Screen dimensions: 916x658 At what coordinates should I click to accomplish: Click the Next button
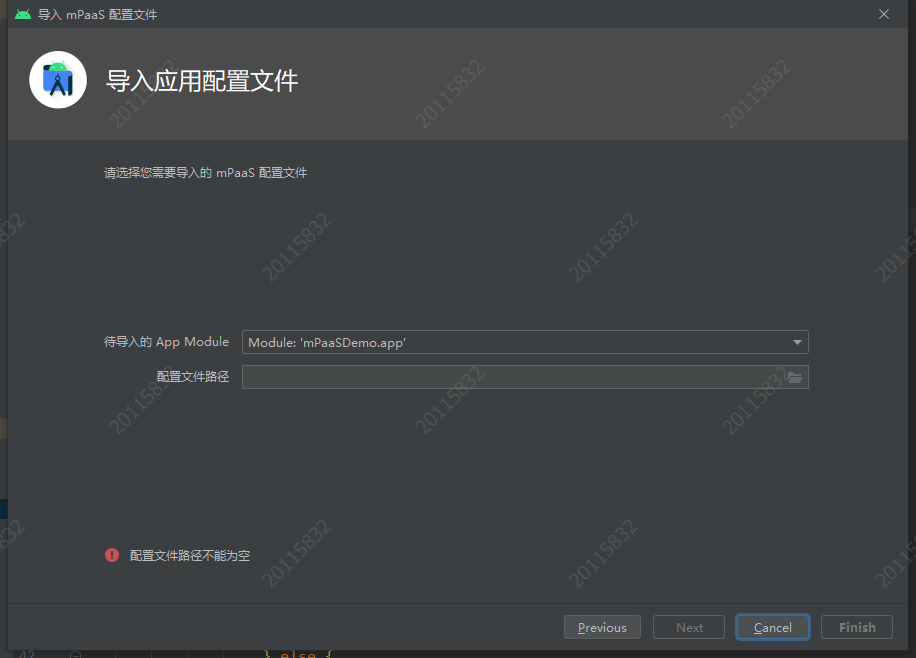click(689, 627)
